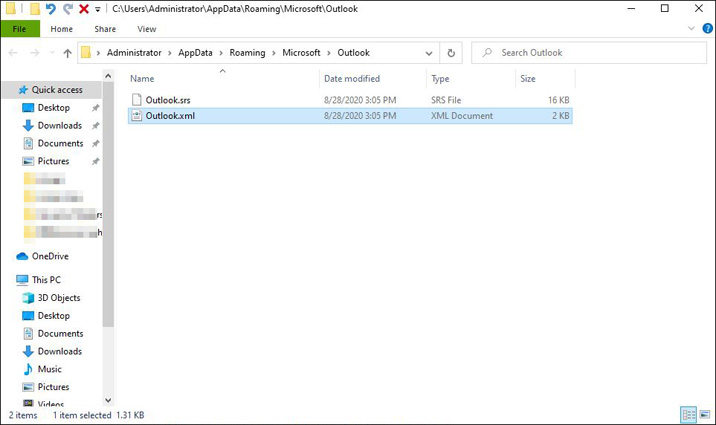The height and width of the screenshot is (425, 716).
Task: Open OneDrive in navigation pane
Action: (50, 256)
